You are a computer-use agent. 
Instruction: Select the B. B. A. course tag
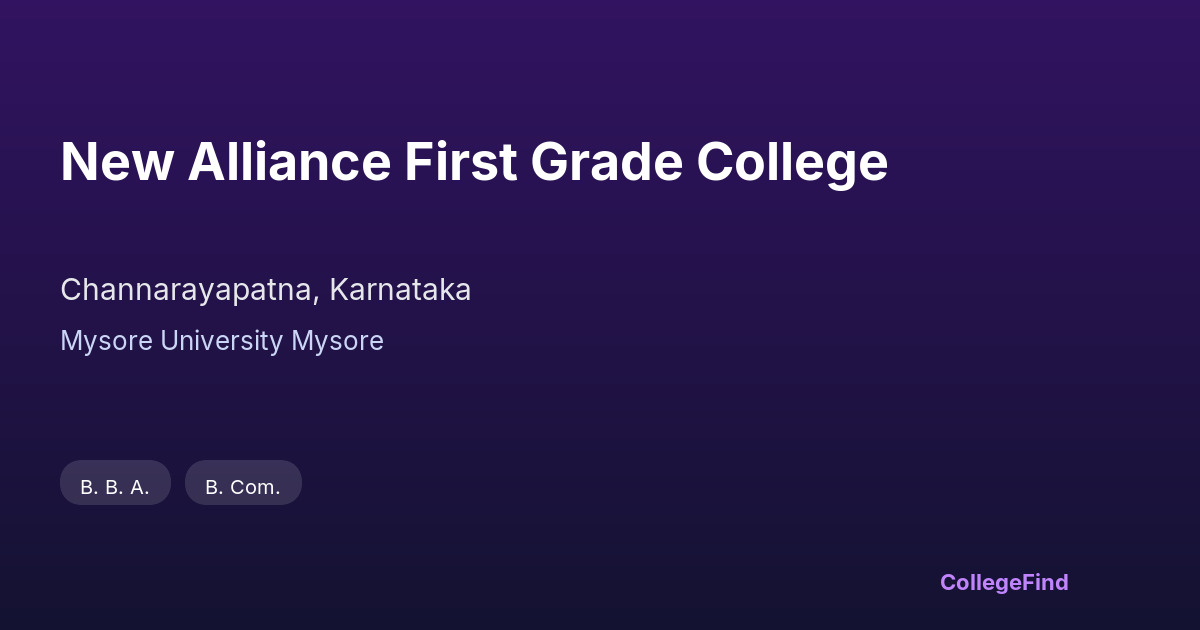tap(115, 486)
